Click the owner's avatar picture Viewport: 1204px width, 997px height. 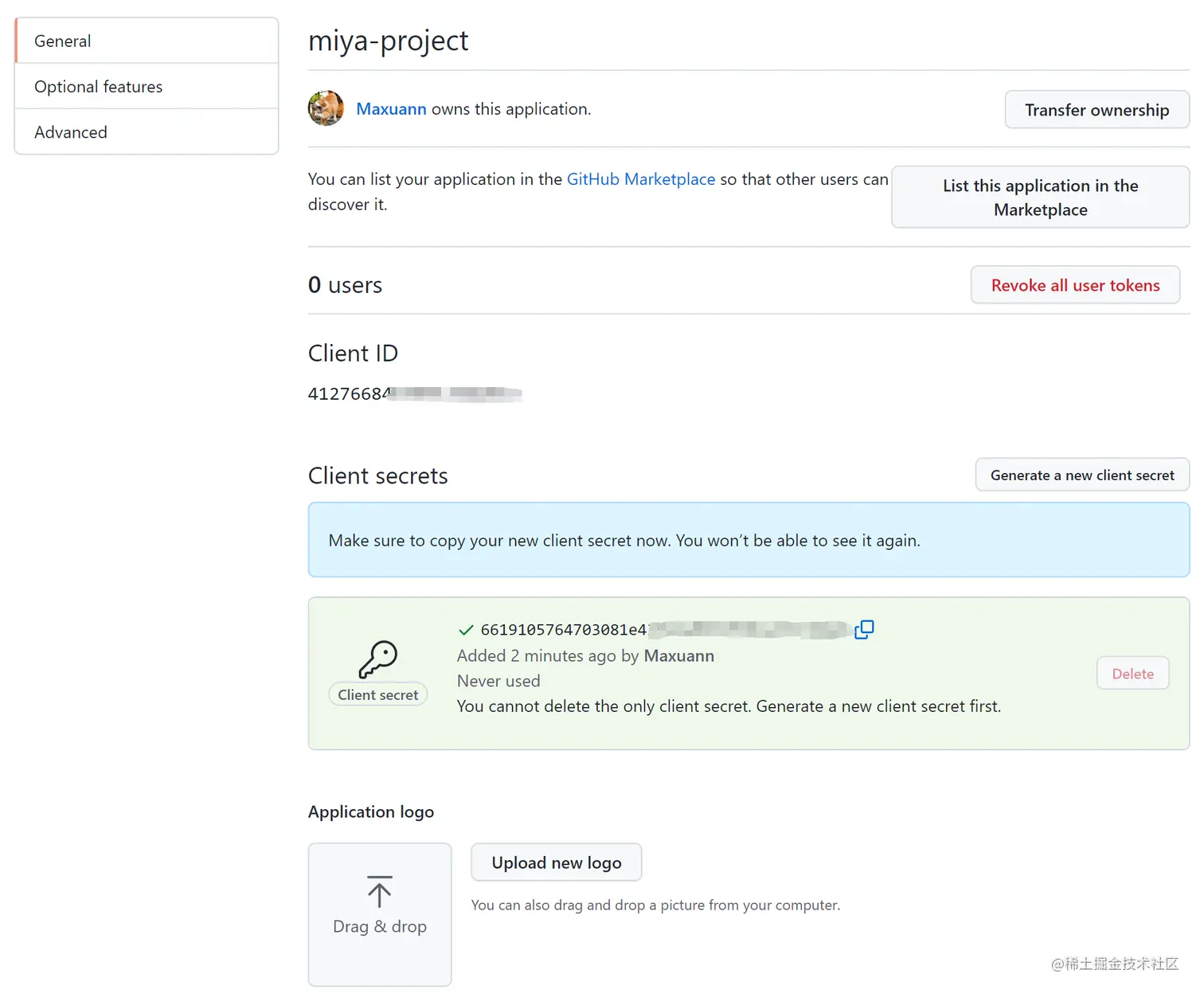pos(326,108)
